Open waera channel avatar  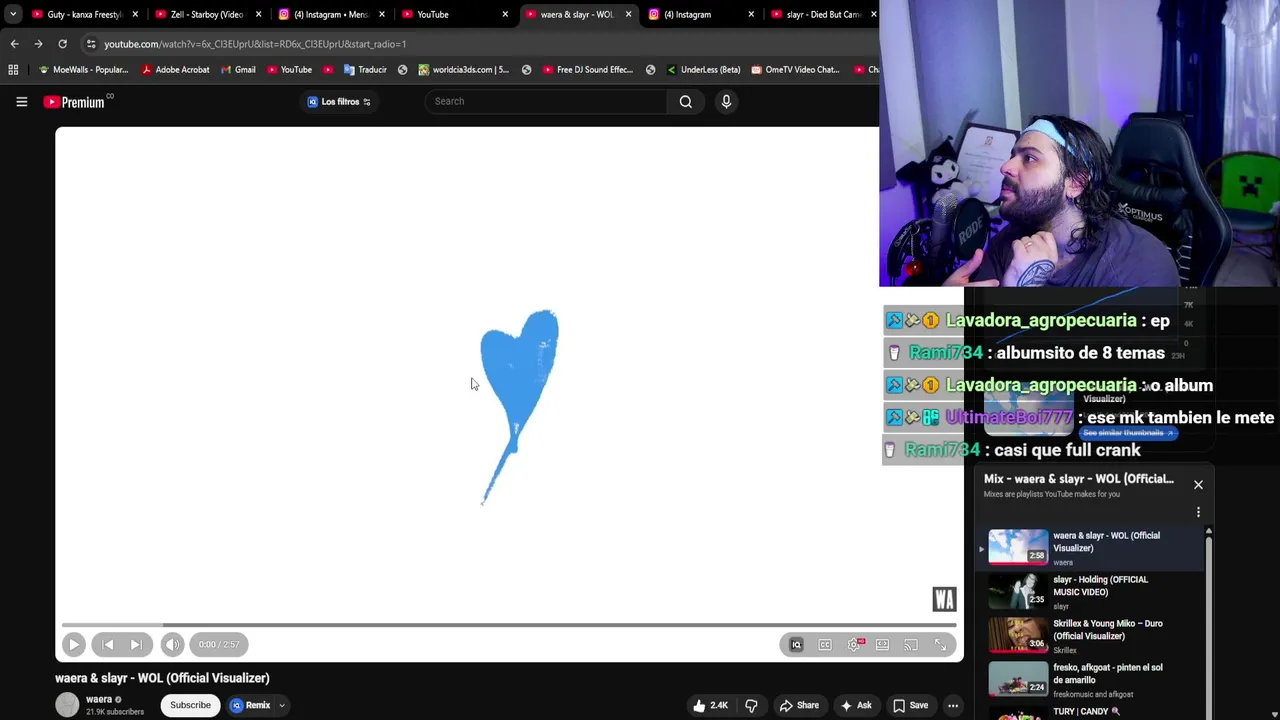[x=67, y=705]
